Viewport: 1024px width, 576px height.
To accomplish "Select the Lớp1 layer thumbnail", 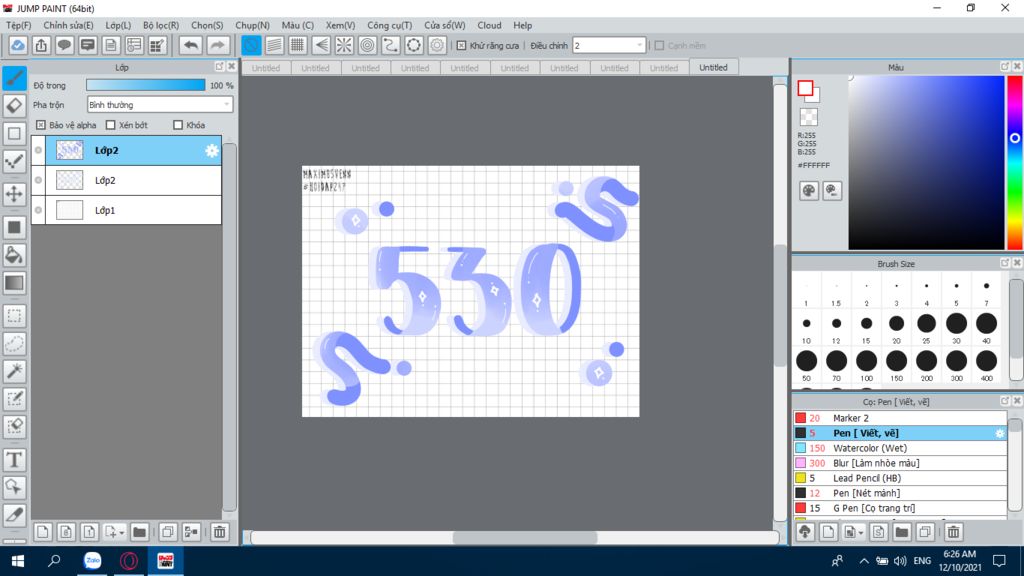I will click(69, 210).
